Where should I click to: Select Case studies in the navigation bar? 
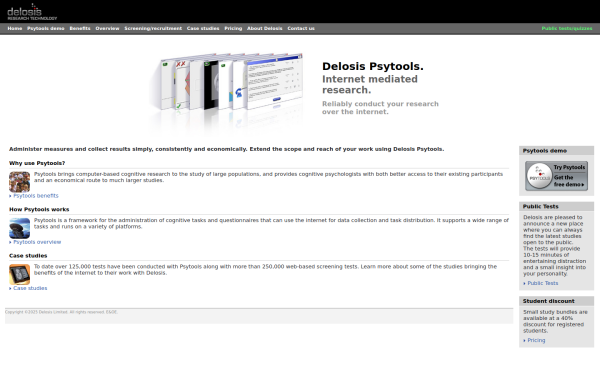coord(203,28)
